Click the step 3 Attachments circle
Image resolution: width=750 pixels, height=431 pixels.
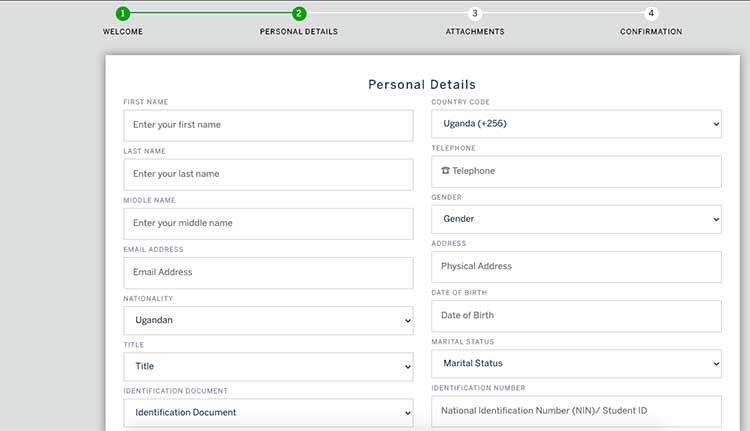coord(474,13)
